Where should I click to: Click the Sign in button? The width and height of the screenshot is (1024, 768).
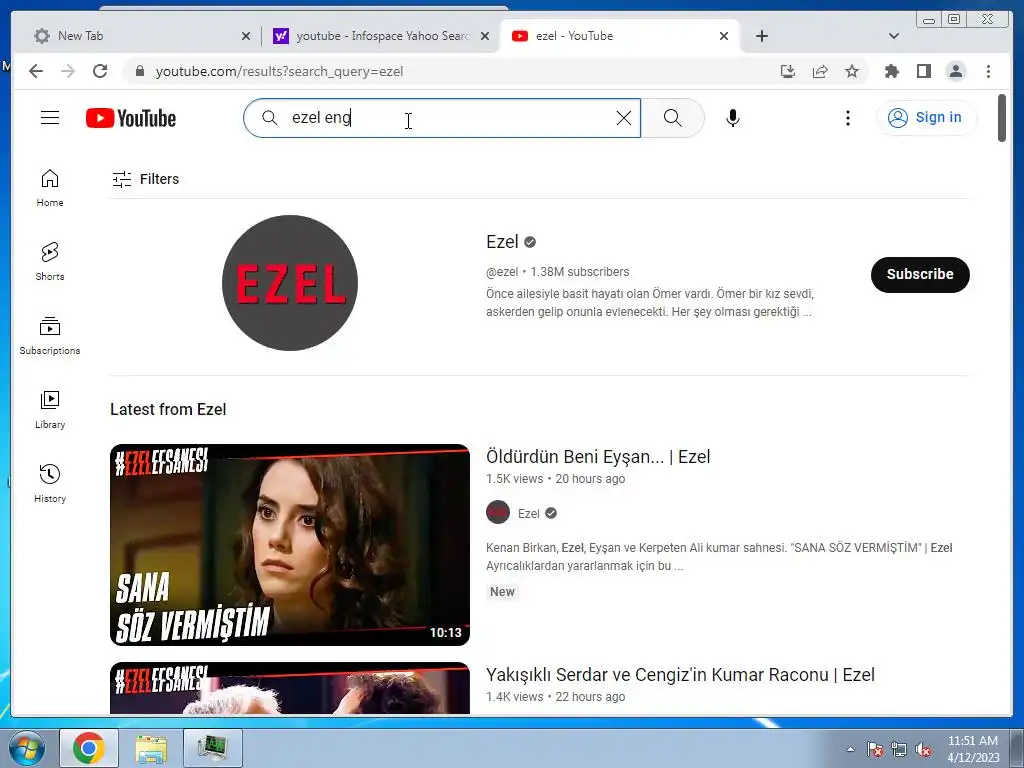pyautogui.click(x=925, y=118)
